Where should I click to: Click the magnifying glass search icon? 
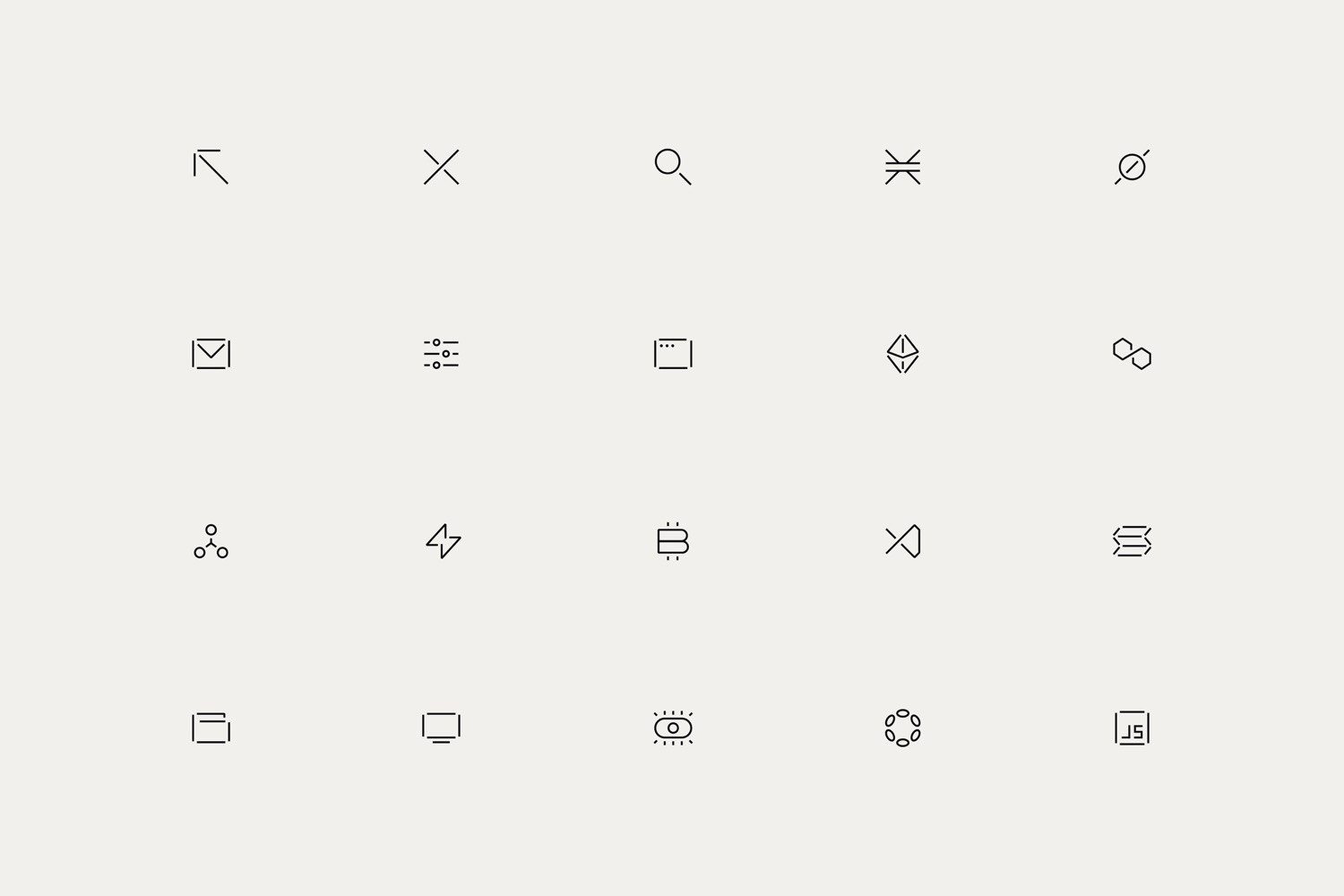coord(673,167)
